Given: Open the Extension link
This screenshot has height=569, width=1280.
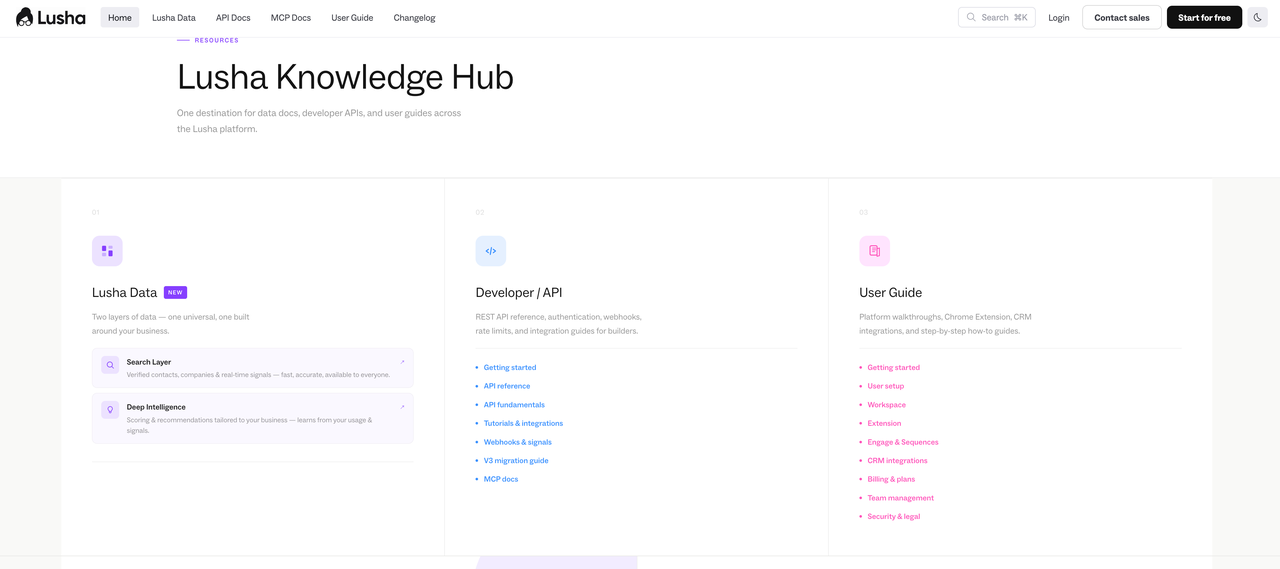Looking at the screenshot, I should (x=885, y=423).
